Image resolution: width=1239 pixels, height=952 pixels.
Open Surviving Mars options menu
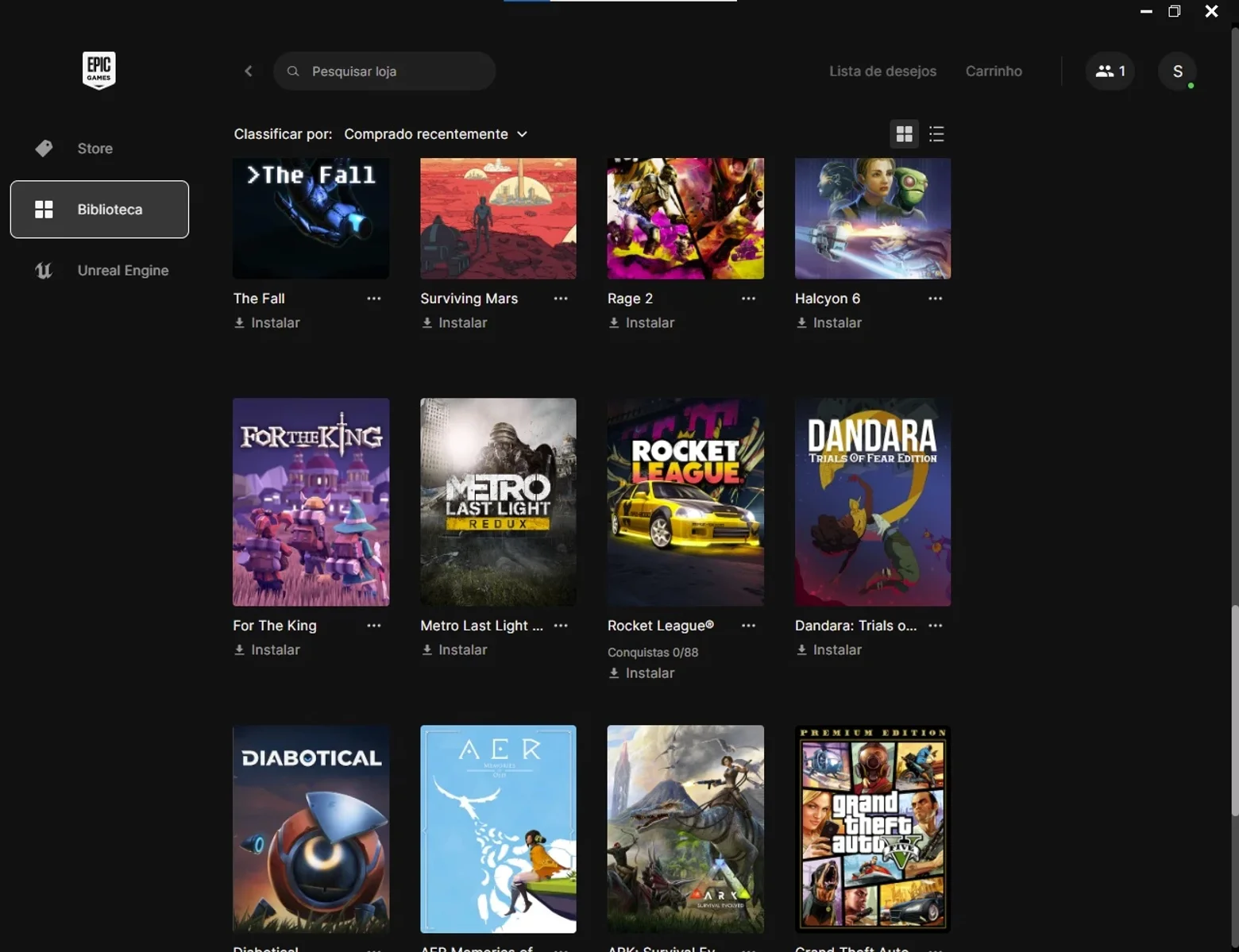561,299
